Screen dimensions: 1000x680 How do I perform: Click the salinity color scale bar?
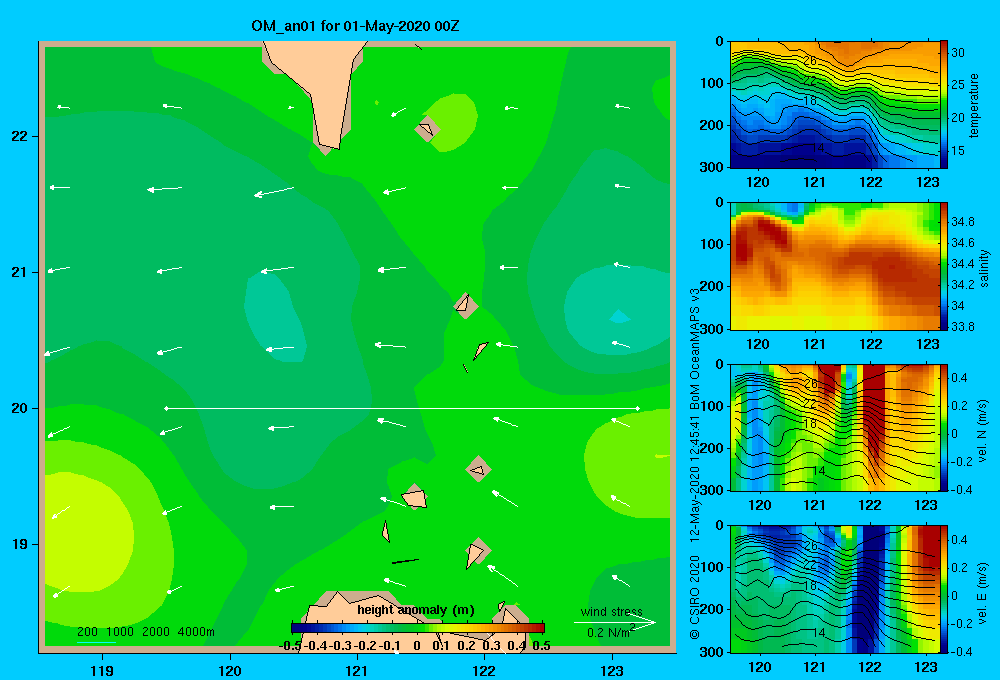pyautogui.click(x=944, y=267)
